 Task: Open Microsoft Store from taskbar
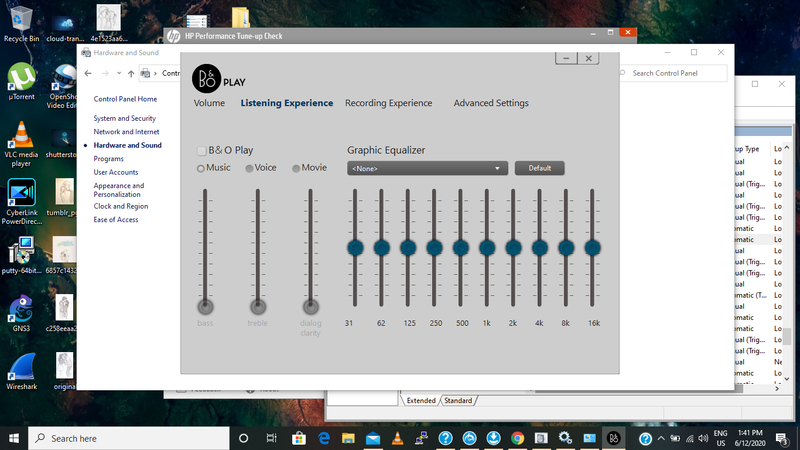click(299, 438)
